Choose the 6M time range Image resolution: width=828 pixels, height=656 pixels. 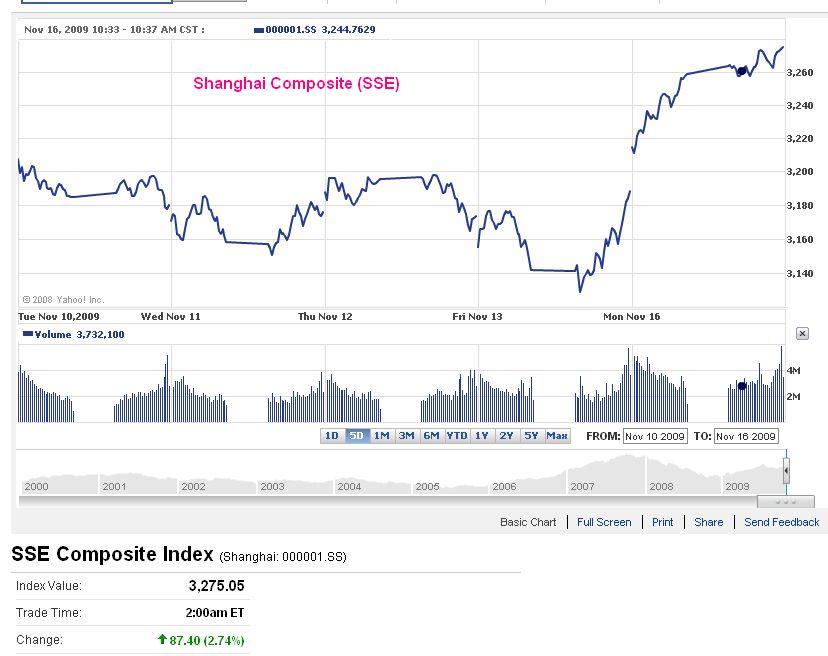point(431,436)
